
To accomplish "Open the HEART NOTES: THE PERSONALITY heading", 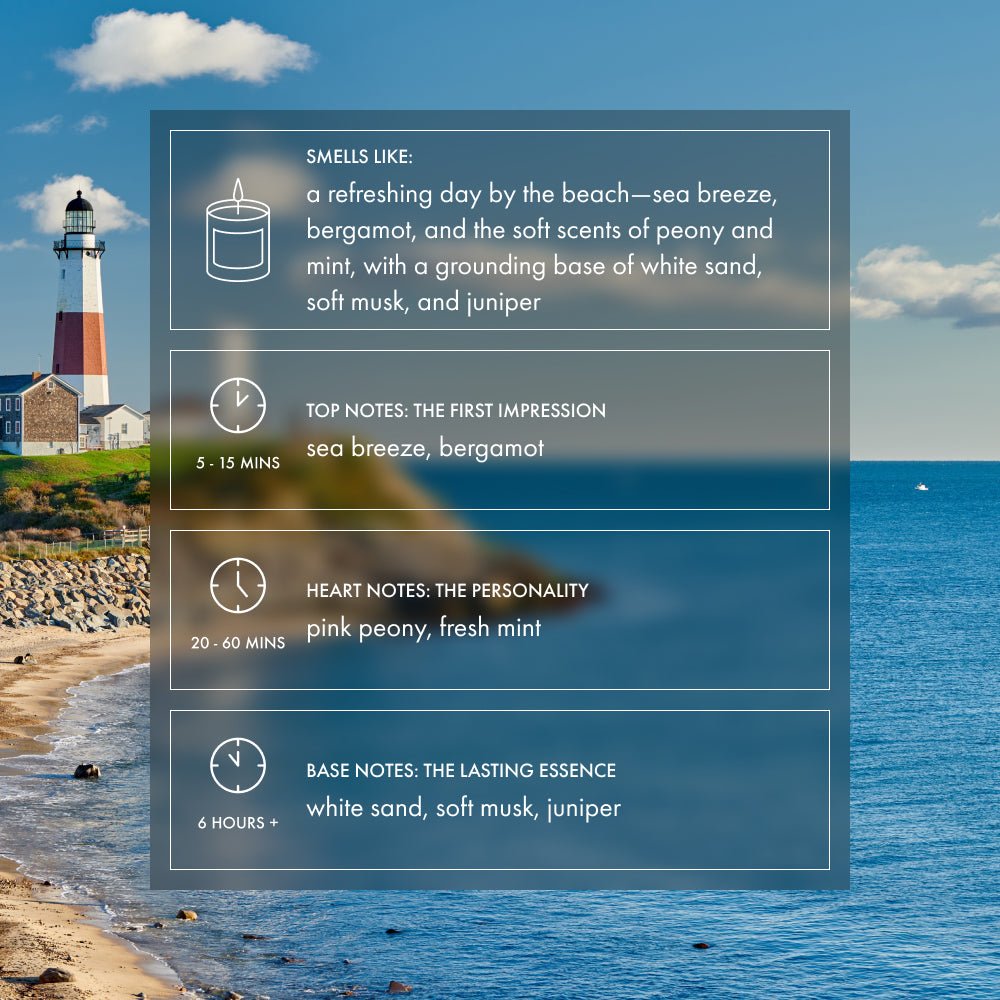I will click(447, 591).
